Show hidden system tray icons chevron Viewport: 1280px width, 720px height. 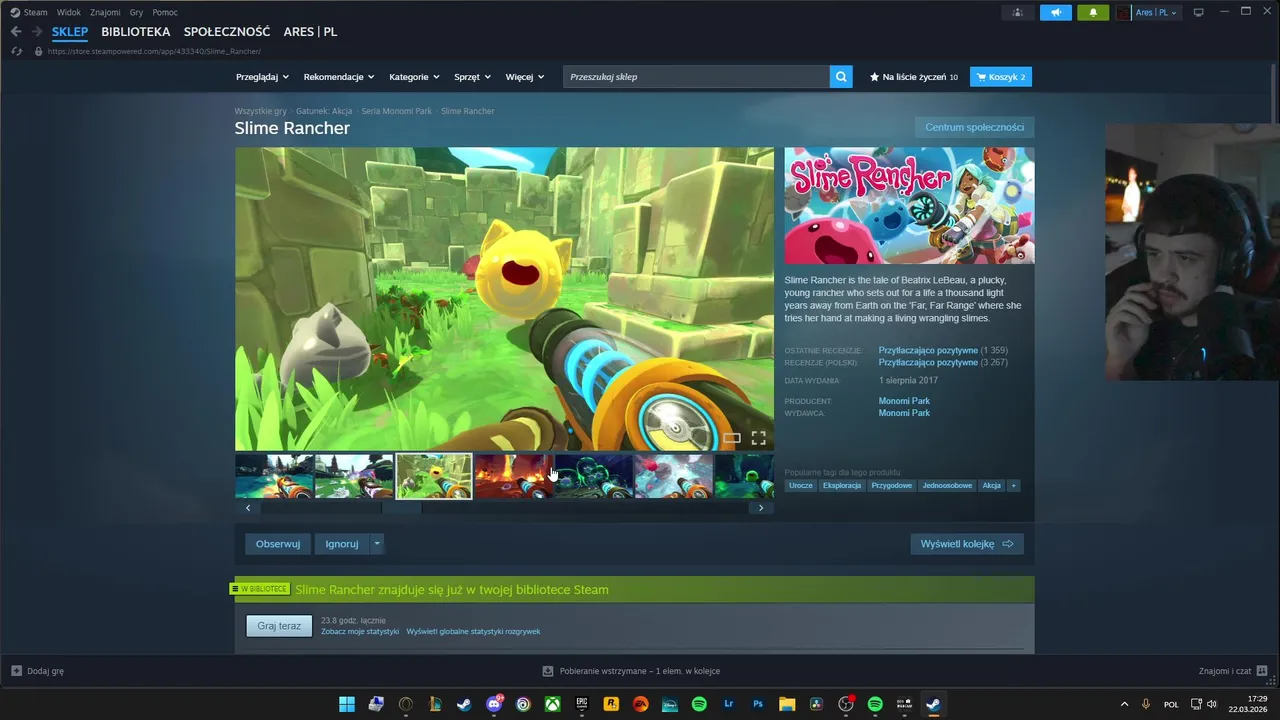1124,704
